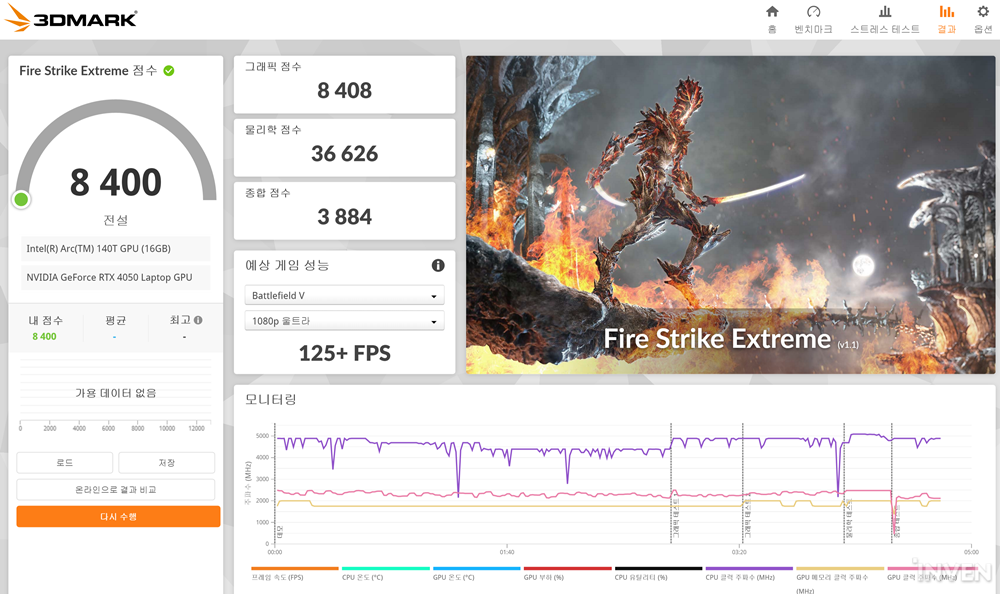Click the 로드 (Load) button

pyautogui.click(x=64, y=463)
